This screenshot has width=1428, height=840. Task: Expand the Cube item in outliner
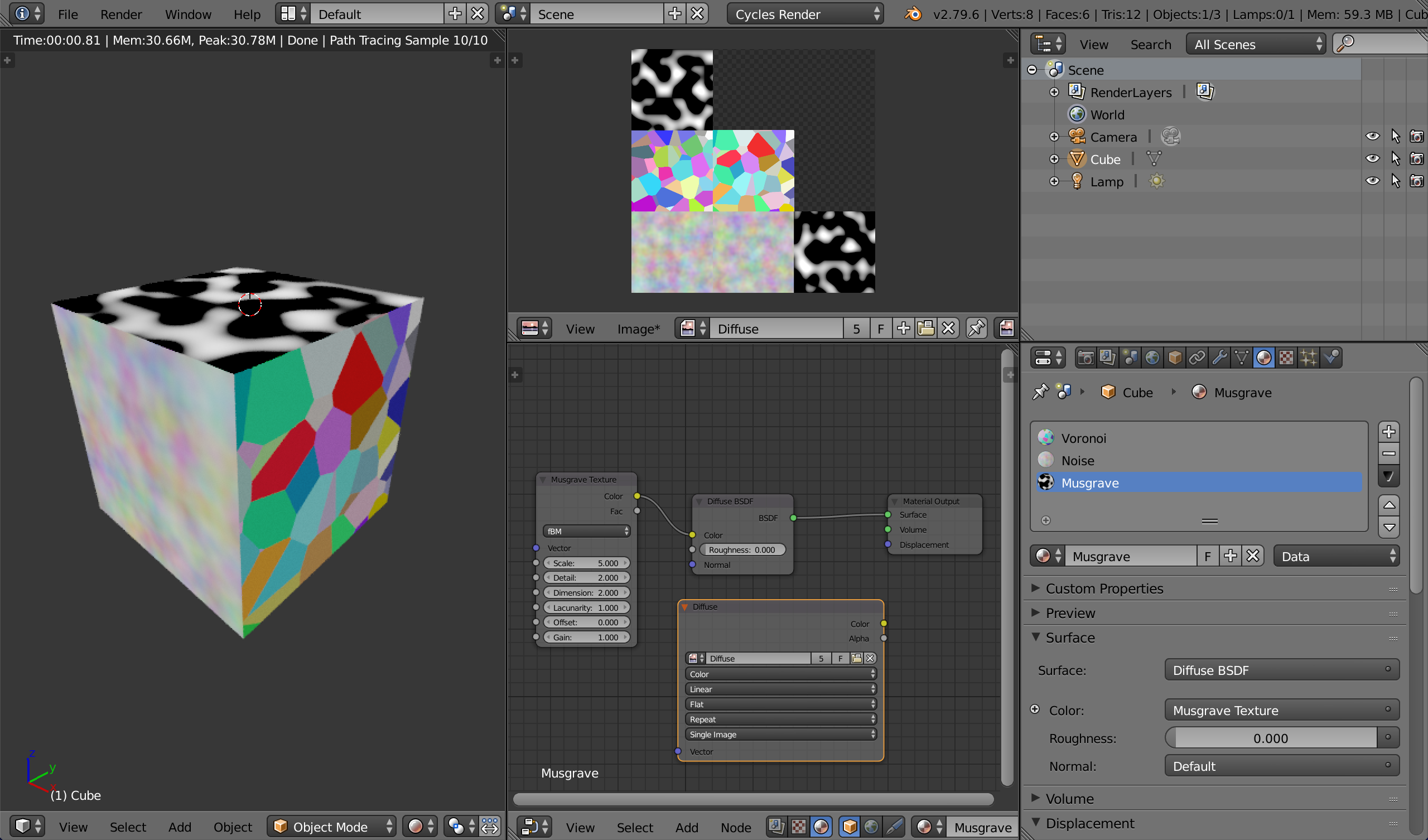point(1054,160)
